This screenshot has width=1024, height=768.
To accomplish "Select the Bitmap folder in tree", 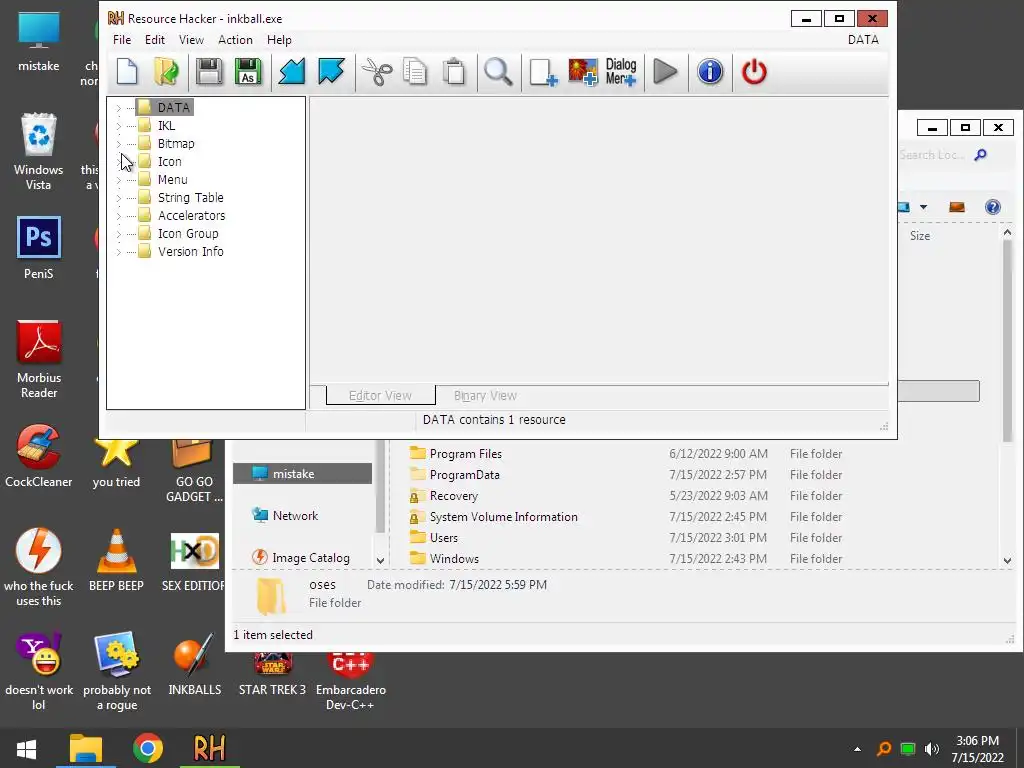I will 167,144.
